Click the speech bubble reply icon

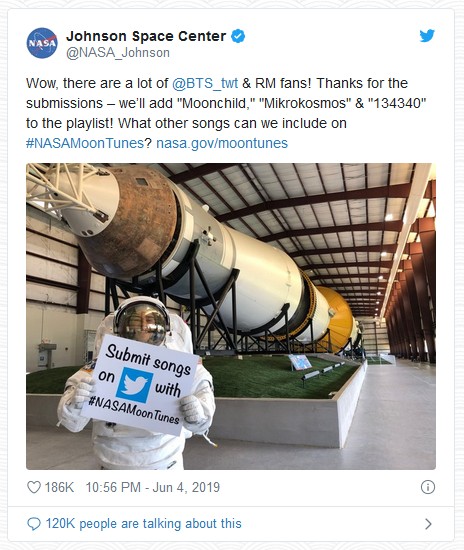[34, 524]
